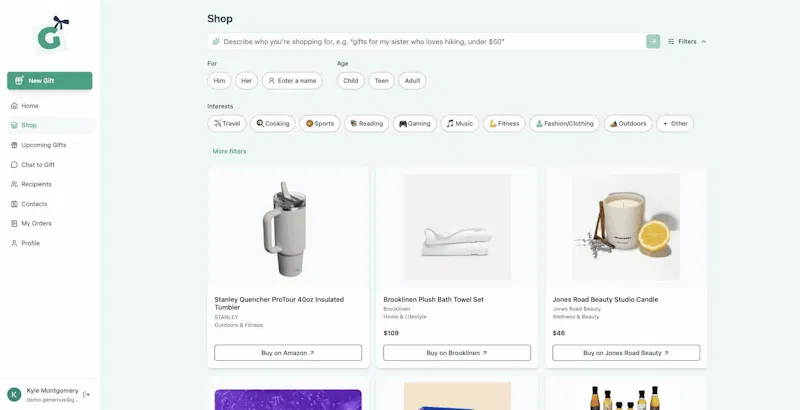800x410 pixels.
Task: Open the Stanley Quencher ProTour product title
Action: coord(279,303)
